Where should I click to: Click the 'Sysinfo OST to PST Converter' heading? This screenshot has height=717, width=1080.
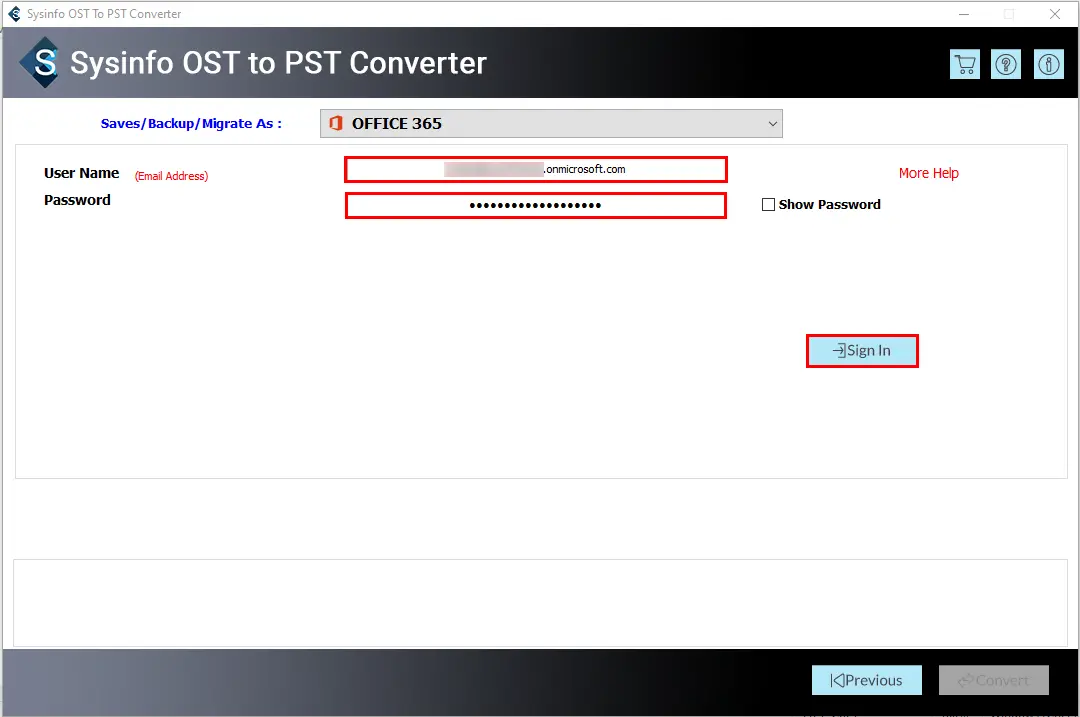coord(278,63)
